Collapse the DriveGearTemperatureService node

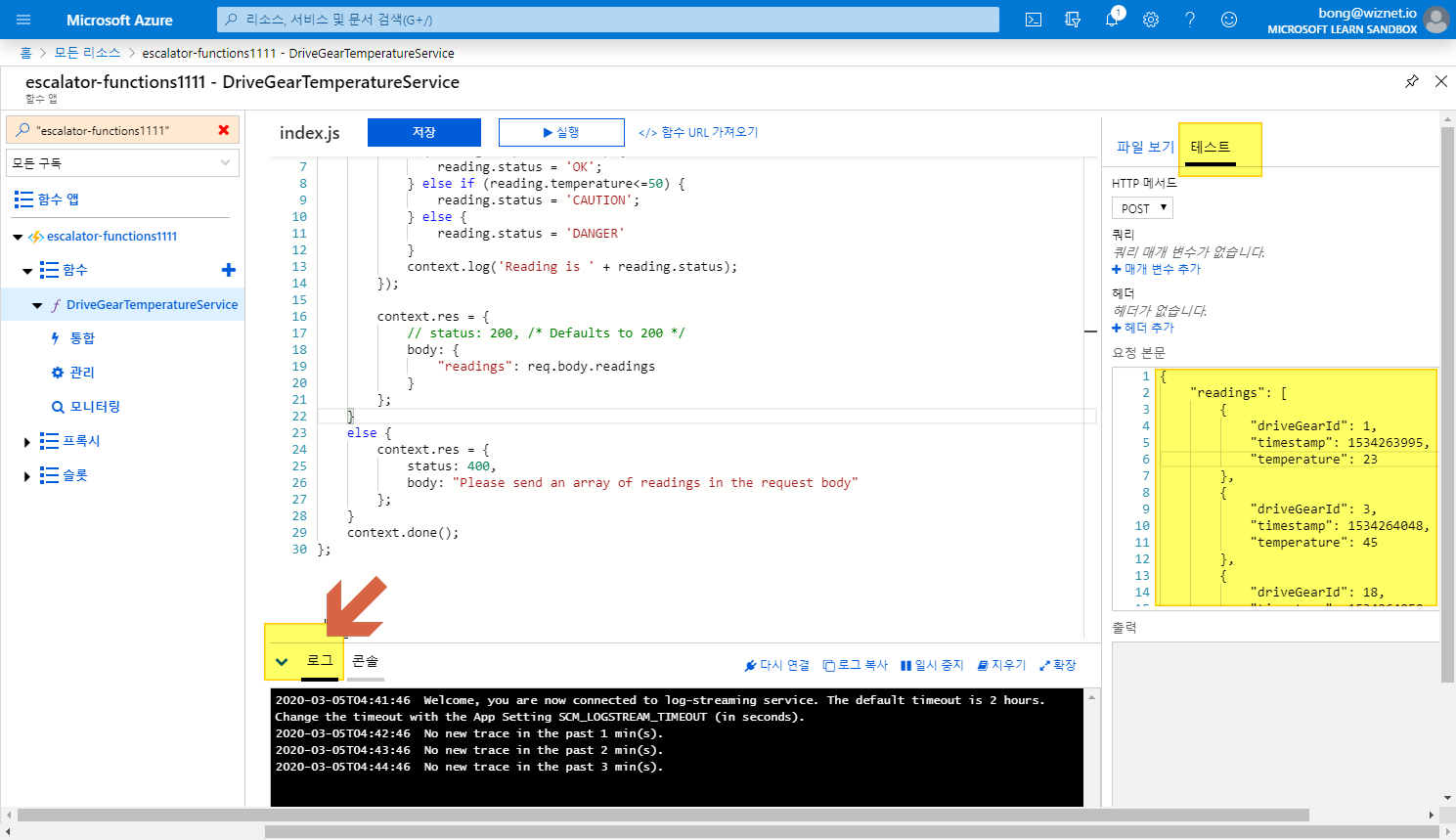[x=37, y=305]
